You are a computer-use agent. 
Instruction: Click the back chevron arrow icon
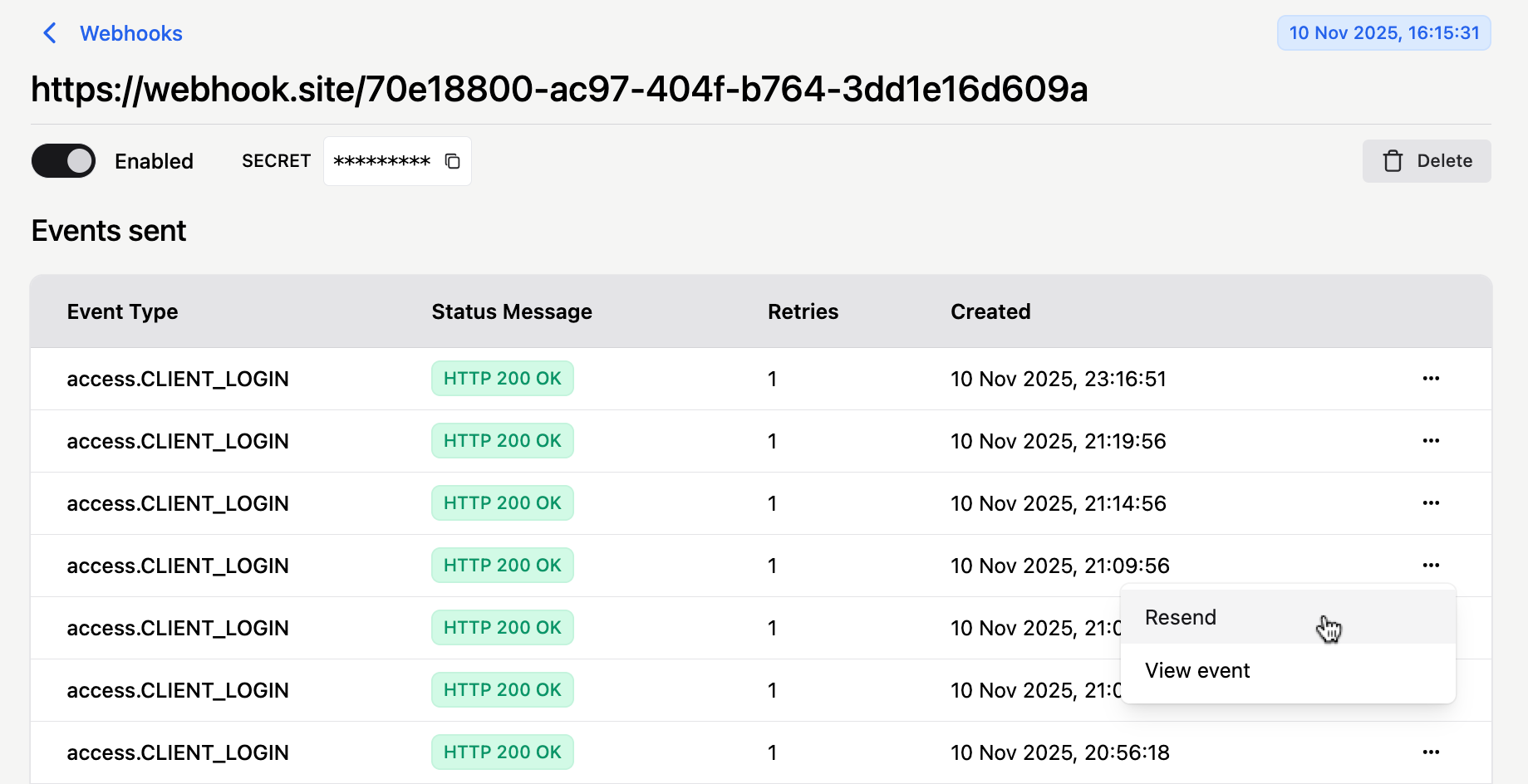(50, 33)
